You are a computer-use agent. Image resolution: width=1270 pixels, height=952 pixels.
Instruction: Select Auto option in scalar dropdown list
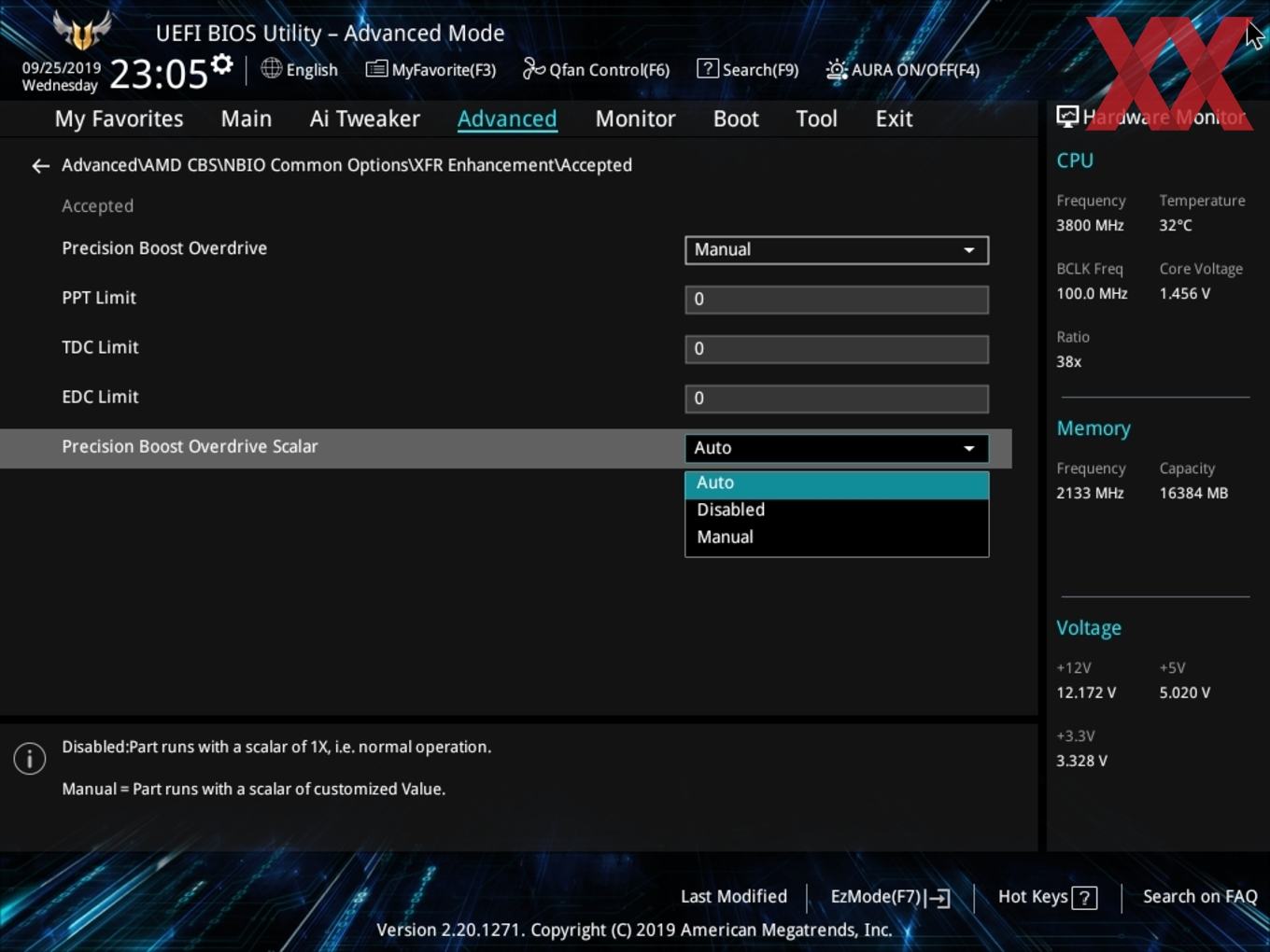click(x=837, y=483)
